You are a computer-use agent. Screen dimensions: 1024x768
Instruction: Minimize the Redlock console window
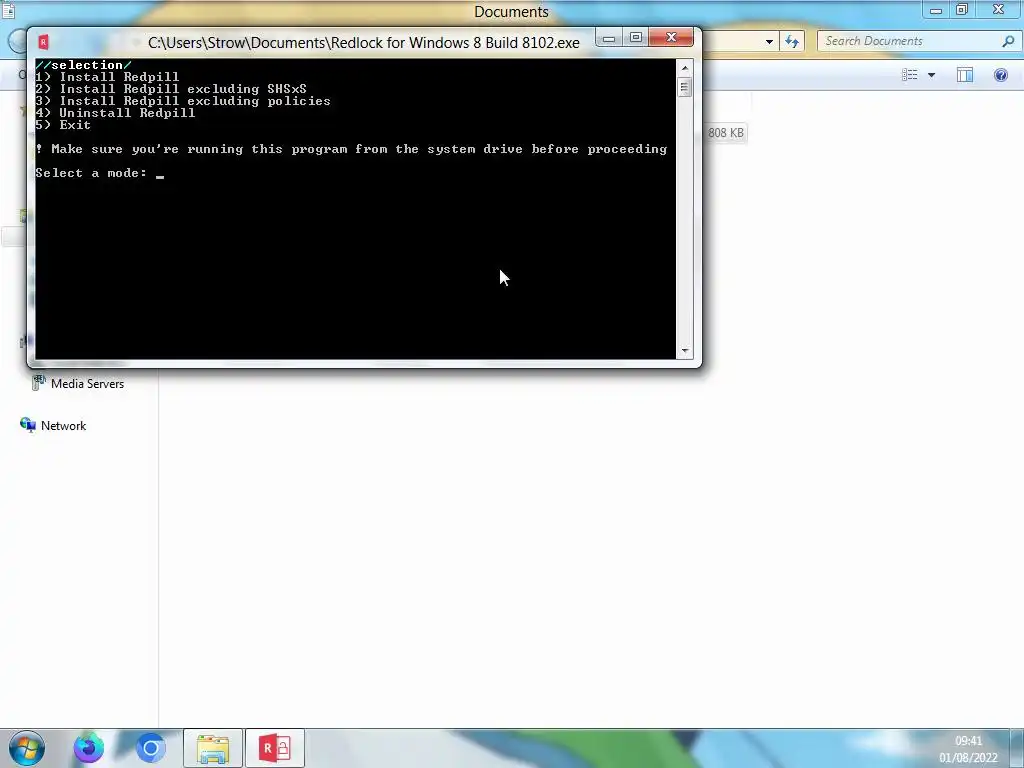click(x=609, y=38)
